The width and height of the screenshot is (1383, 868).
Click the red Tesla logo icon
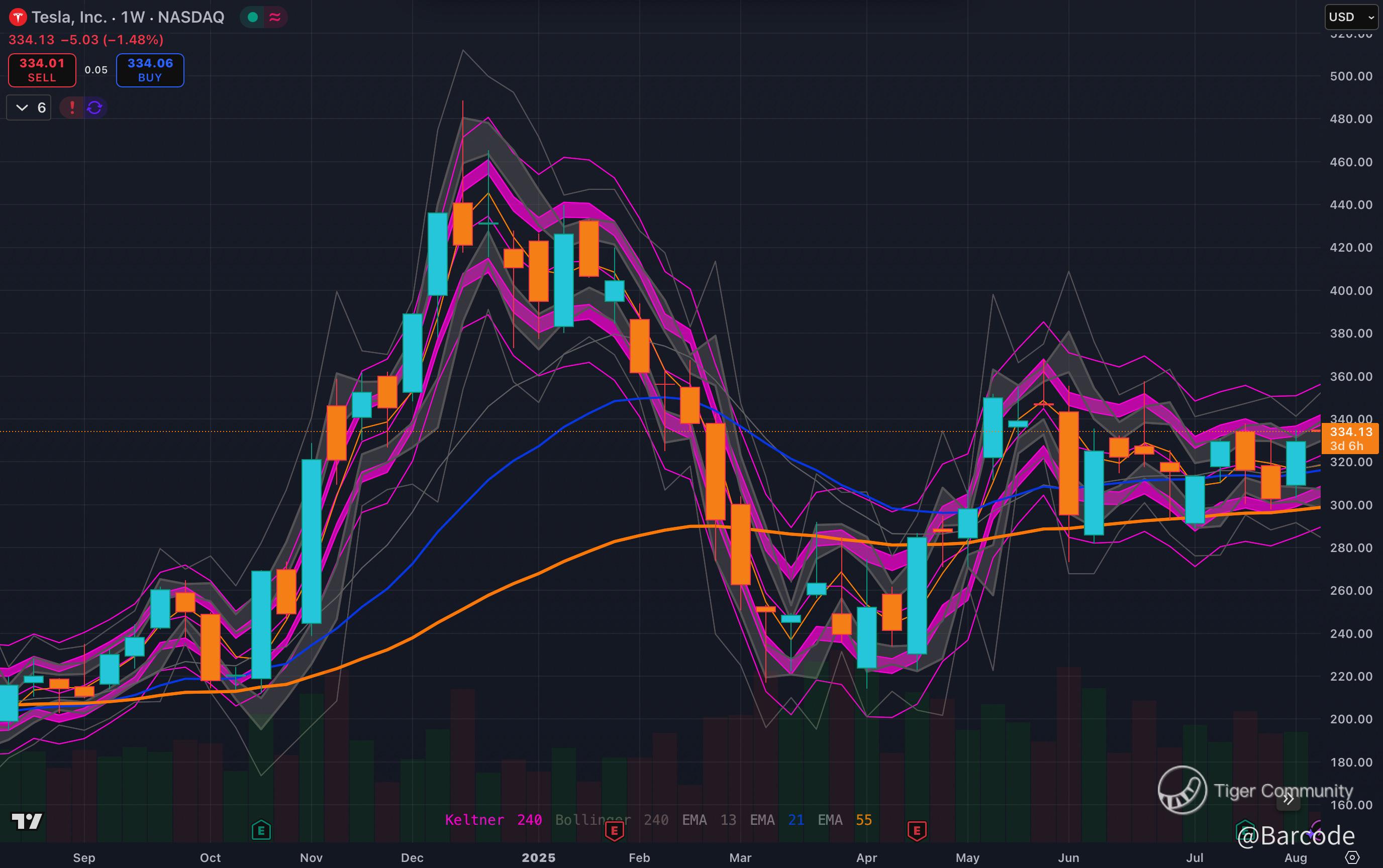tap(18, 18)
